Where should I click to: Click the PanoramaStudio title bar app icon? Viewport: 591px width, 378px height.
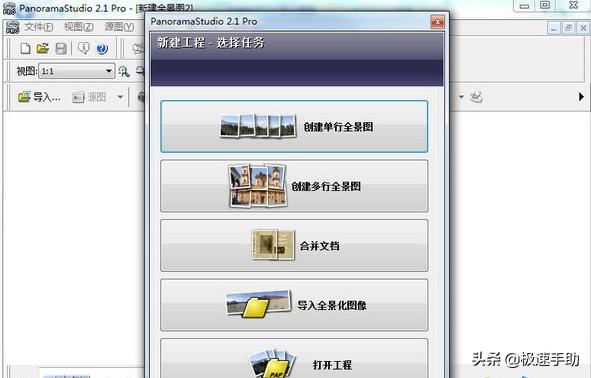click(9, 8)
